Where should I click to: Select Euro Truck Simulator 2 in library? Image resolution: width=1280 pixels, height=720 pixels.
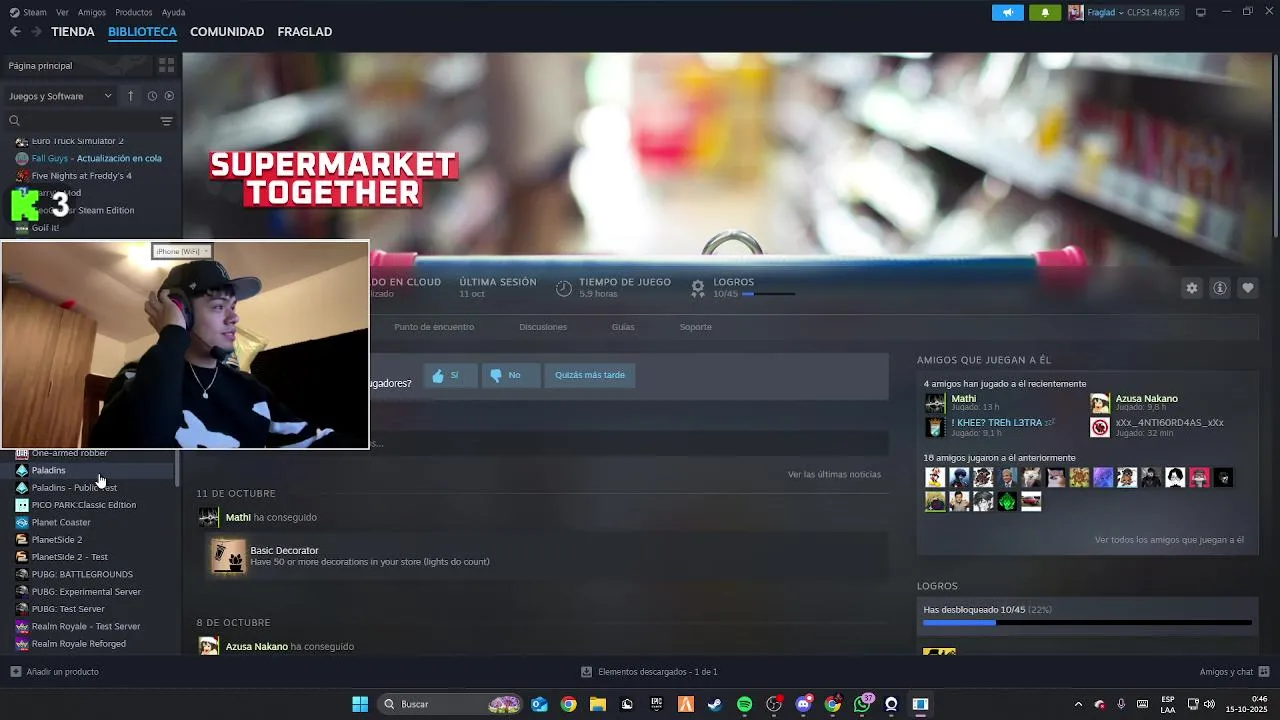pyautogui.click(x=78, y=141)
